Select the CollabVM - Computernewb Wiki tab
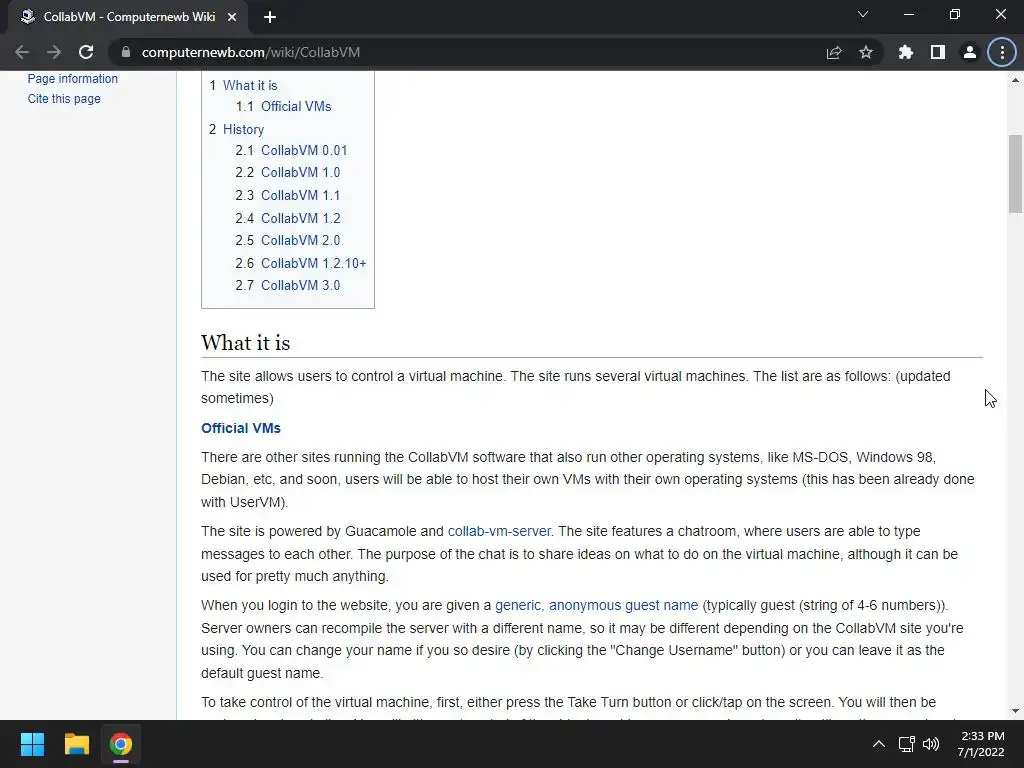The height and width of the screenshot is (768, 1024). [x=129, y=17]
